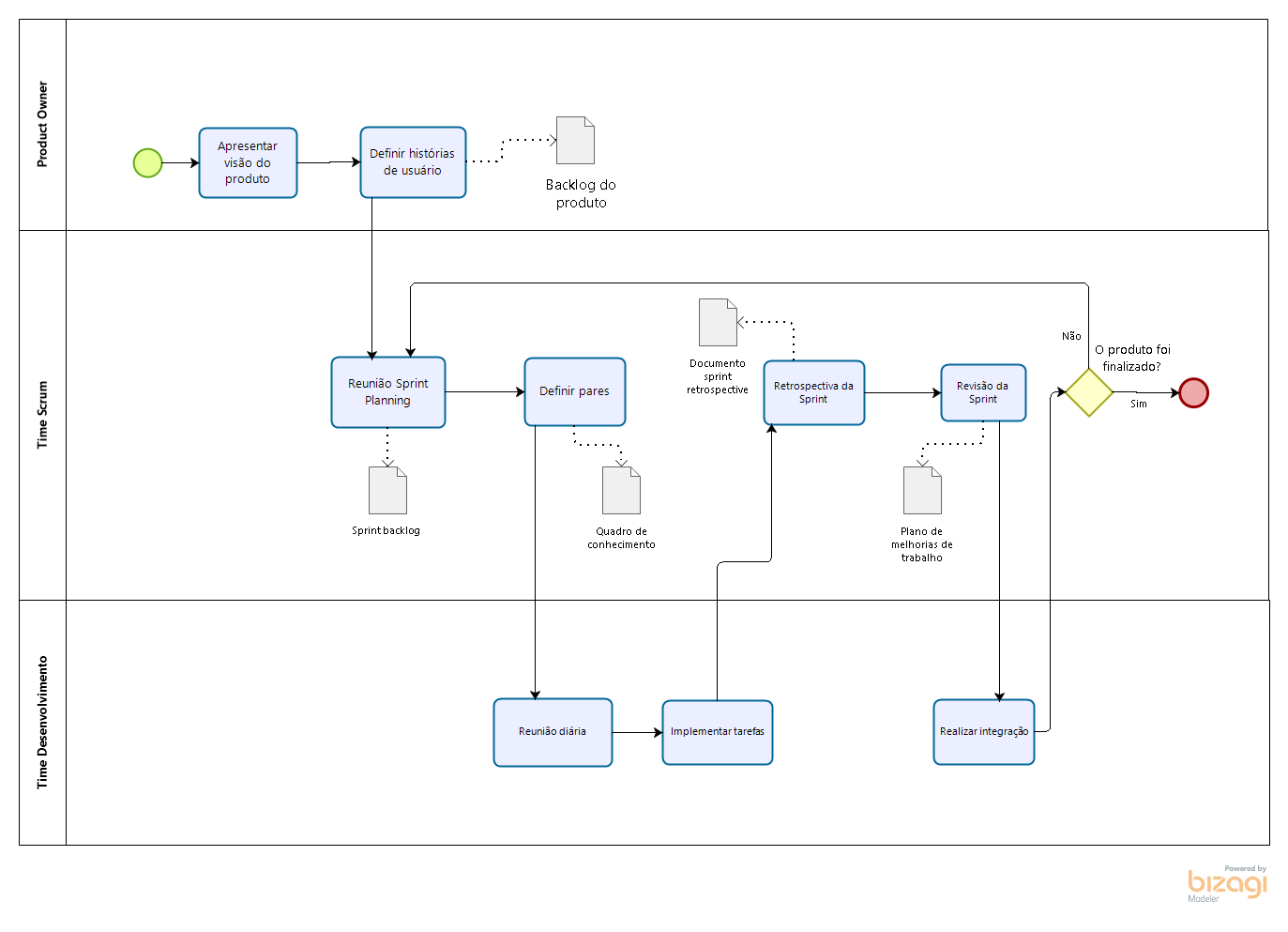Select the Documento sprint retrospective document icon
Image resolution: width=1288 pixels, height=932 pixels.
click(718, 322)
